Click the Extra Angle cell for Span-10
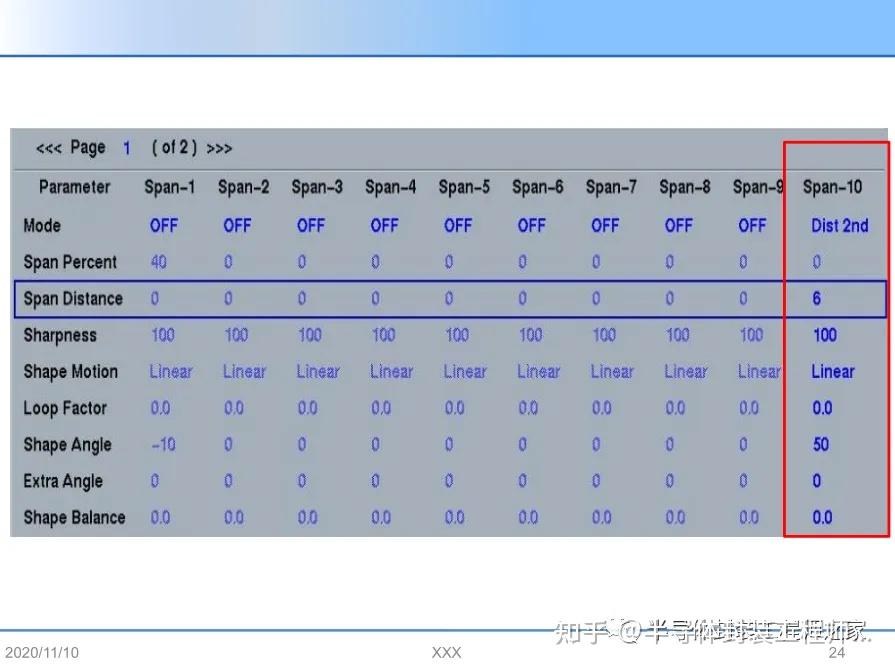This screenshot has width=895, height=669. point(816,481)
